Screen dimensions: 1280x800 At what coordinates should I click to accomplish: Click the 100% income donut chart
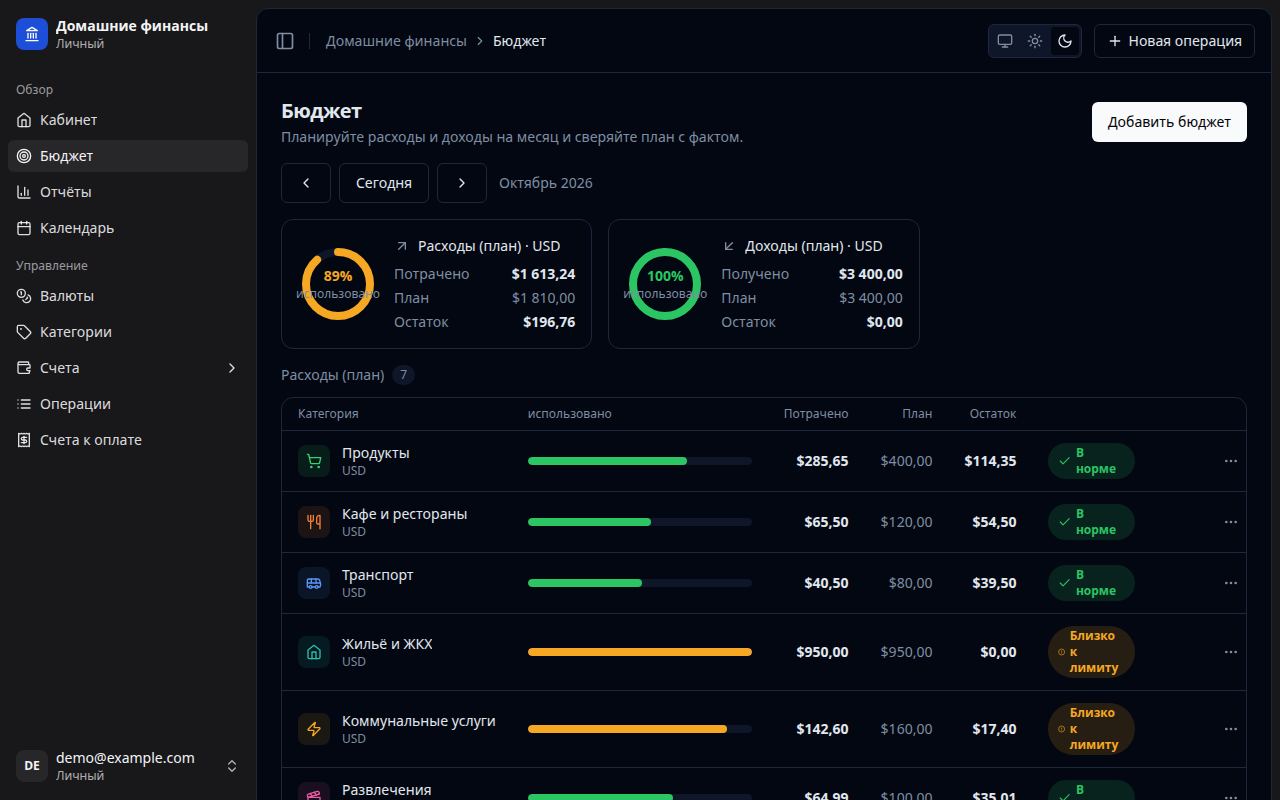[665, 284]
